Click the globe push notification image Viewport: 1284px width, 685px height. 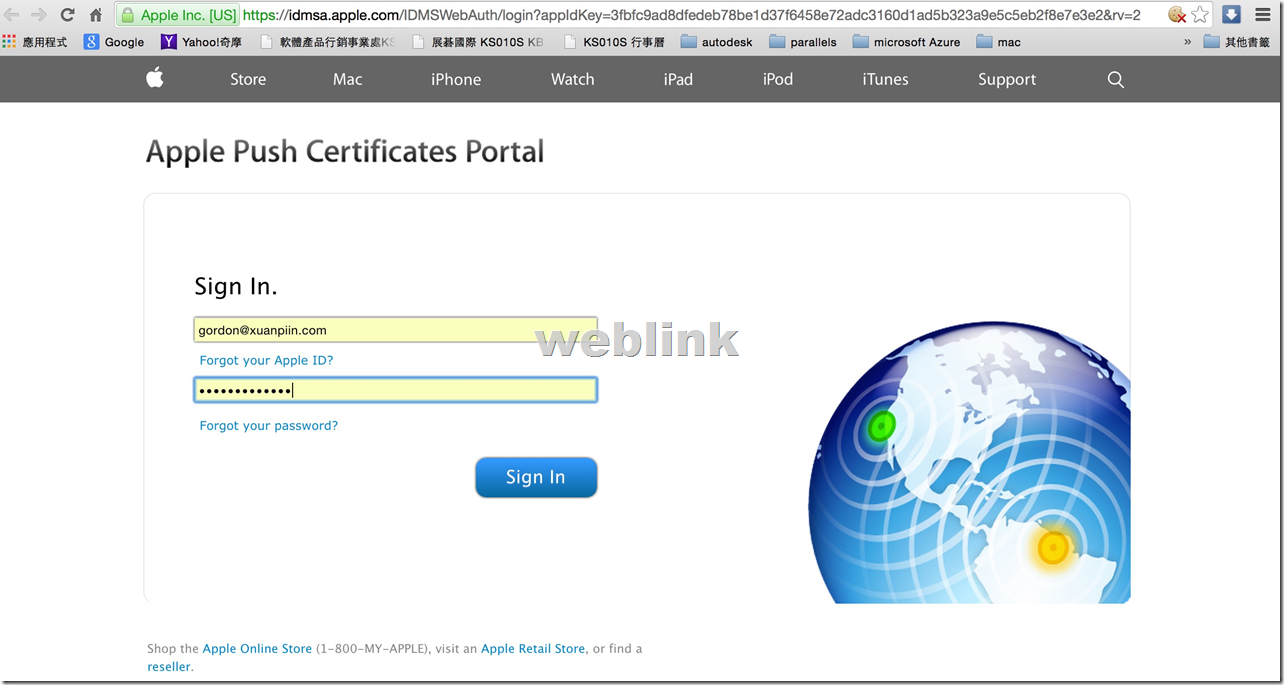coord(969,461)
